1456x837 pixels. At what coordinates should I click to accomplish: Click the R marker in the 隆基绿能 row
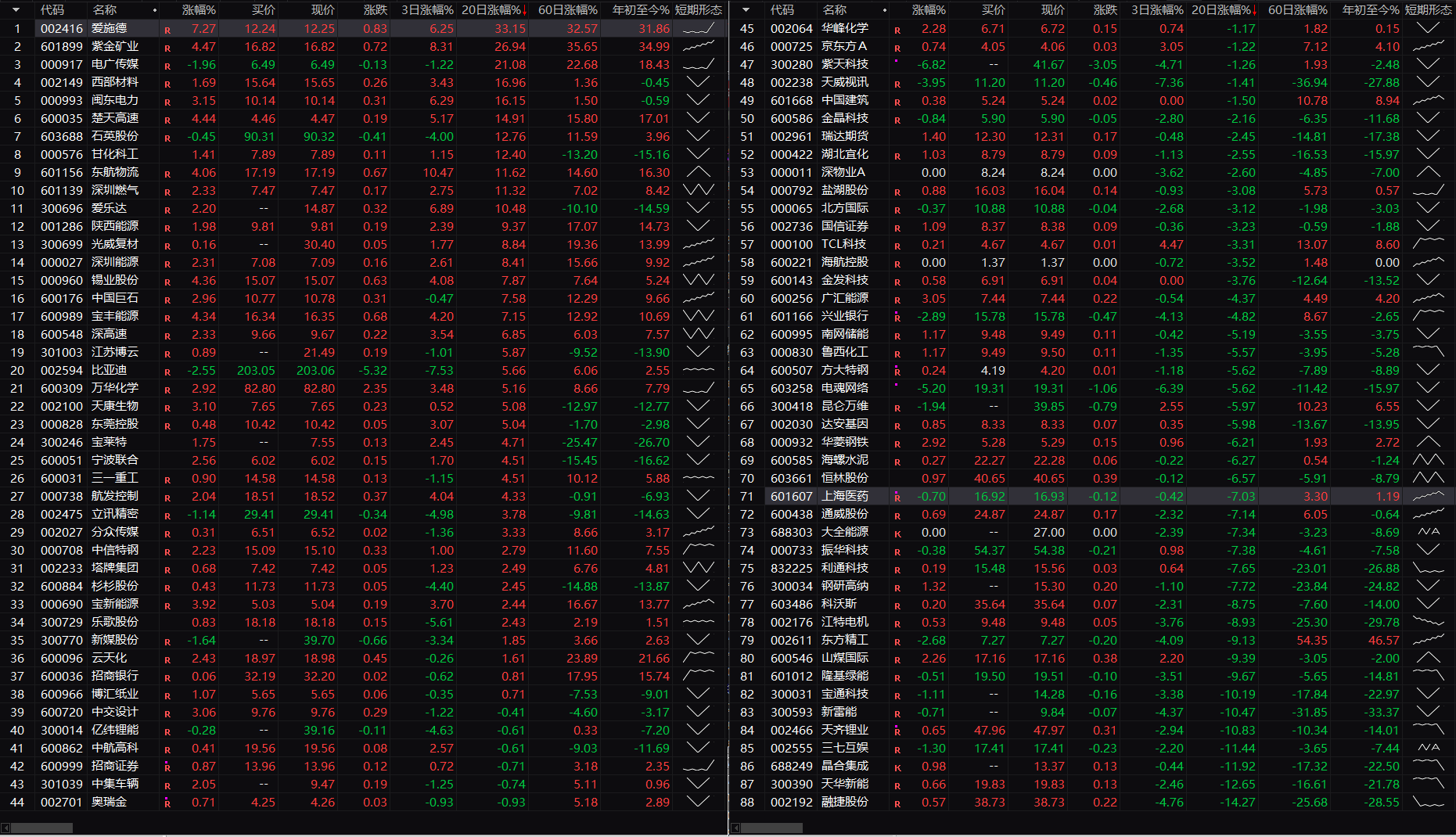(x=897, y=677)
